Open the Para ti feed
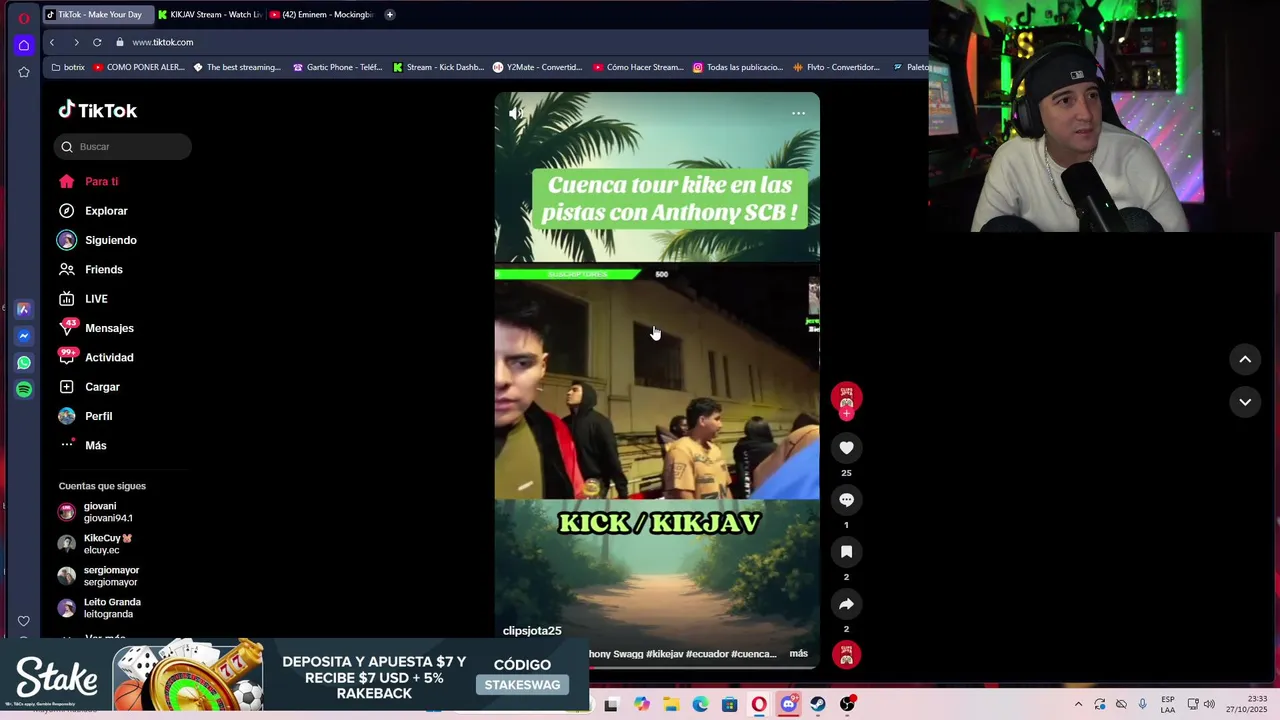 click(x=90, y=182)
